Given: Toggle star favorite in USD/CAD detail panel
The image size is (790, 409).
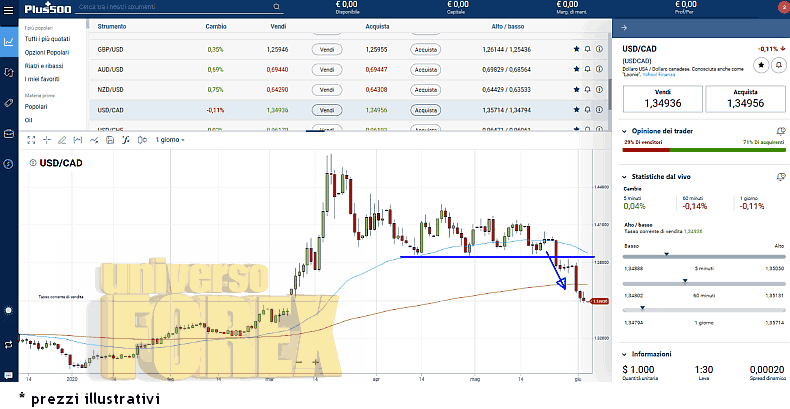Looking at the screenshot, I should point(760,64).
